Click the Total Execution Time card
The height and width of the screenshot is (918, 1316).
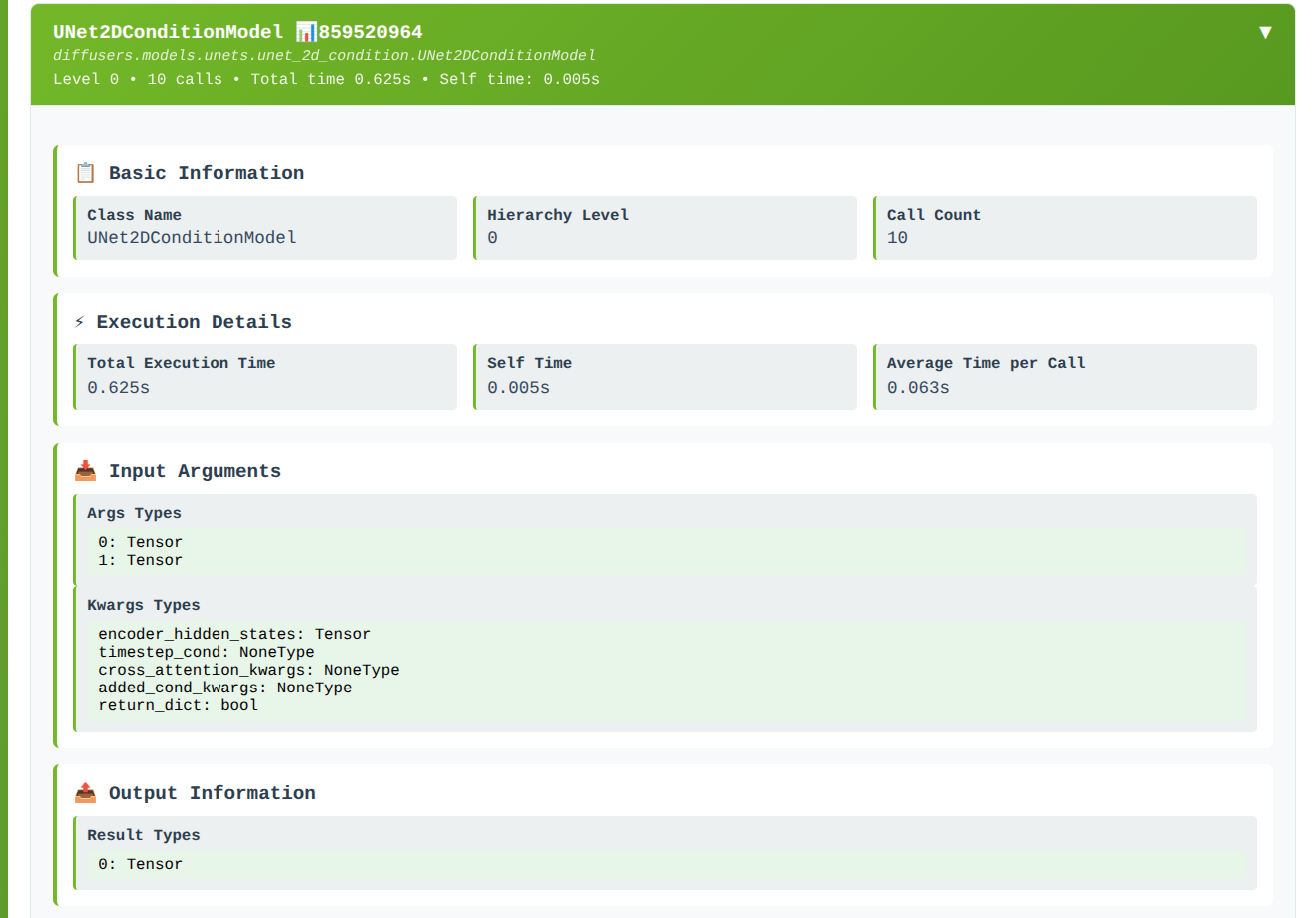point(265,376)
